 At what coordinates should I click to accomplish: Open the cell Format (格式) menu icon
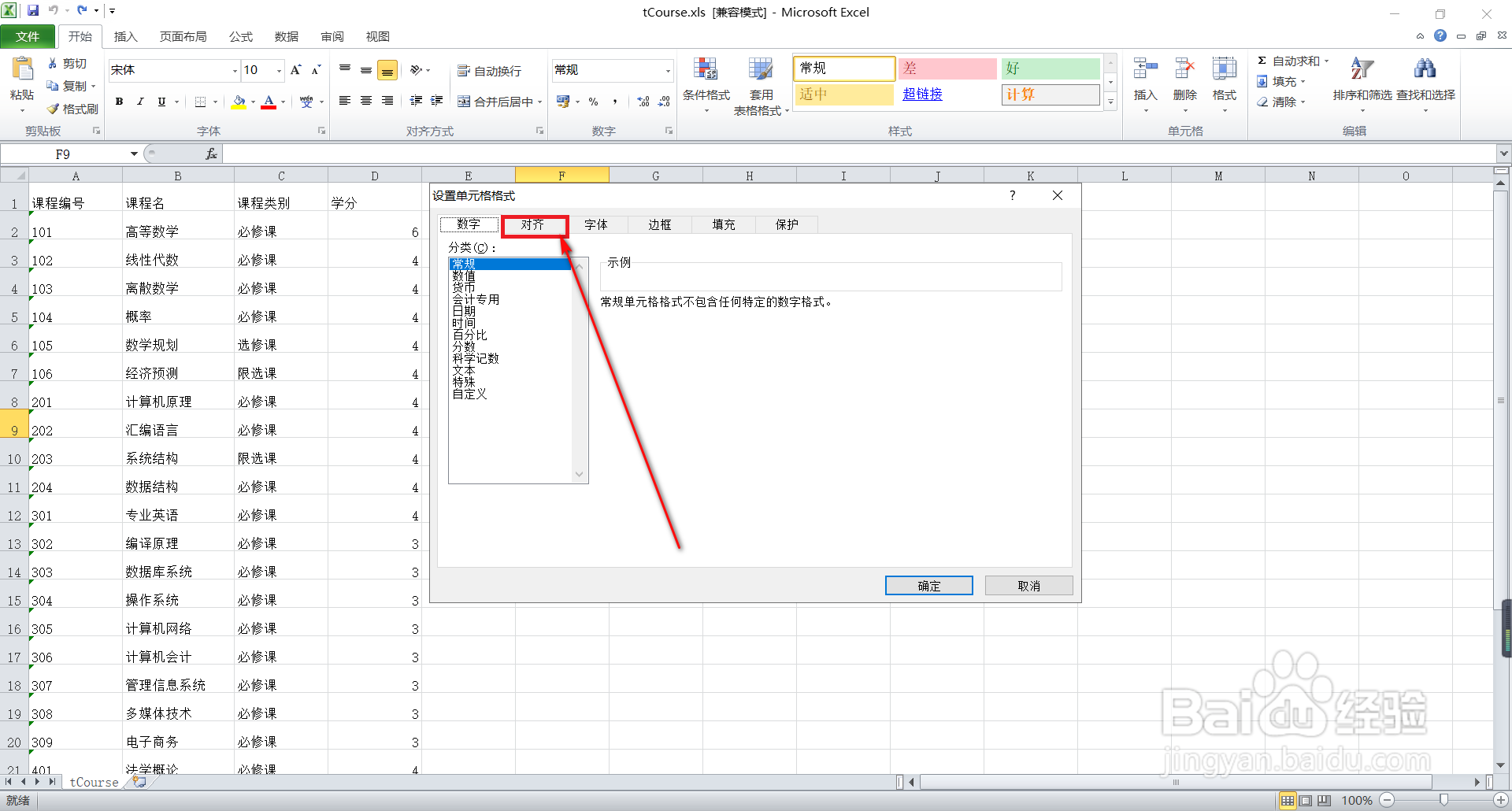(1224, 69)
